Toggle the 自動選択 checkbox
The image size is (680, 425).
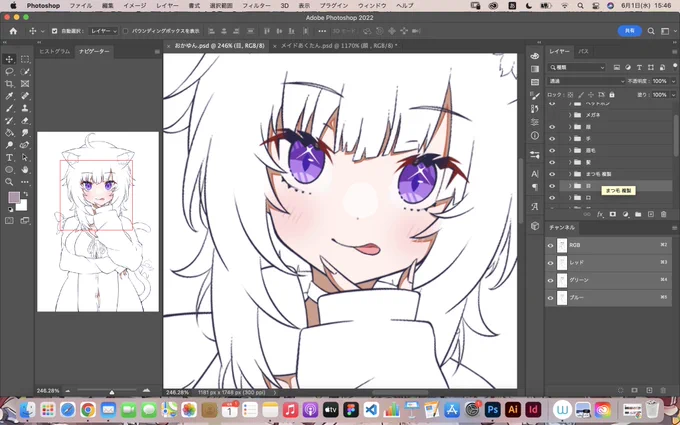point(54,31)
